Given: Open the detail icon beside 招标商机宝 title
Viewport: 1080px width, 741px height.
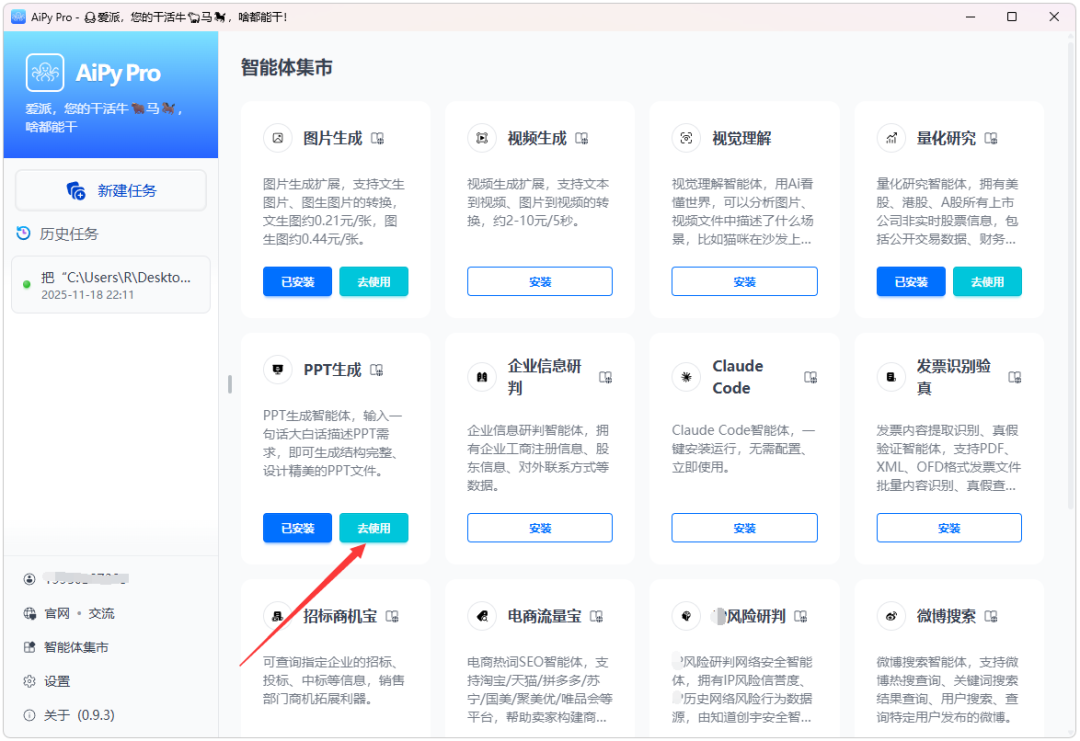Looking at the screenshot, I should [393, 616].
